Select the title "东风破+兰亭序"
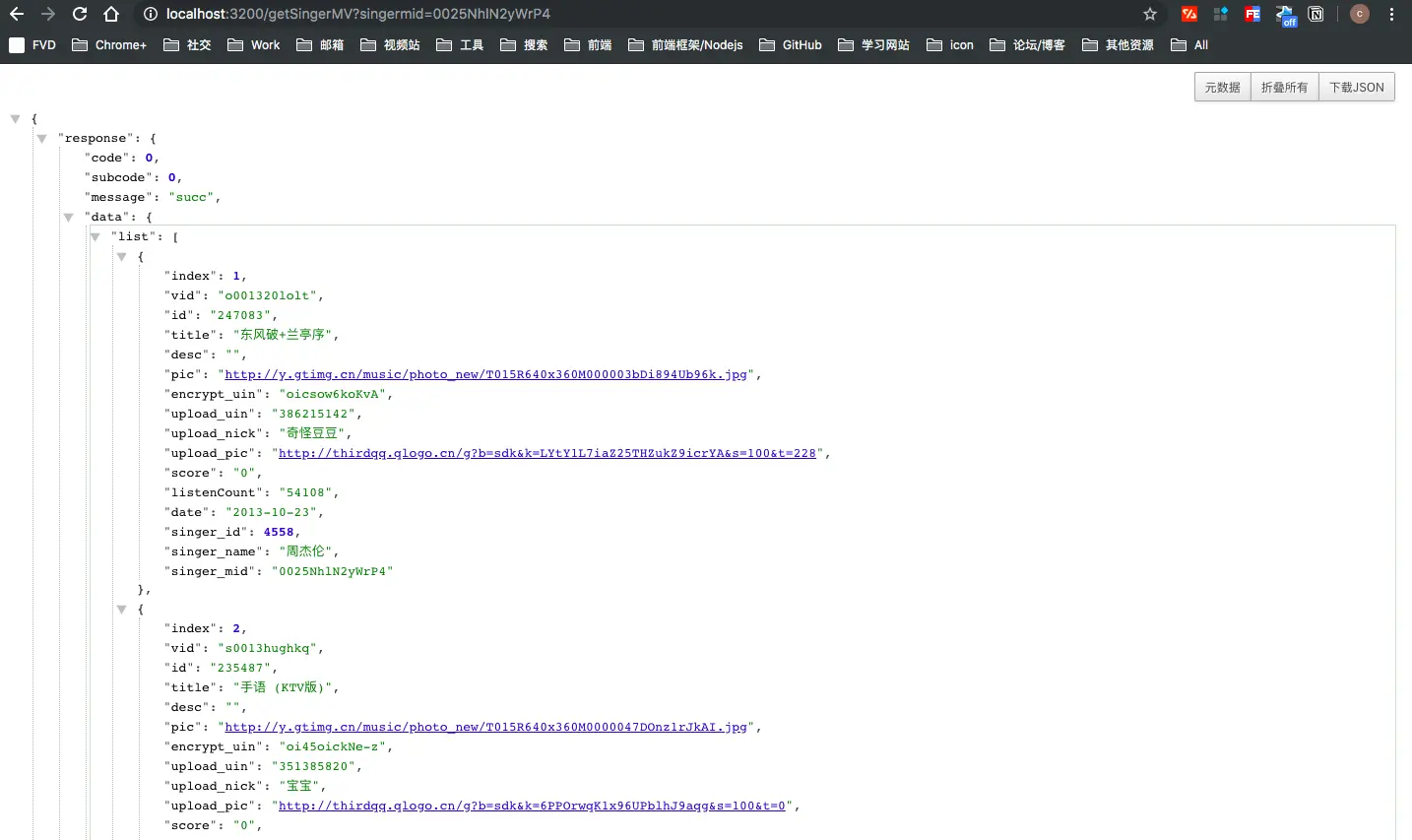 (283, 335)
